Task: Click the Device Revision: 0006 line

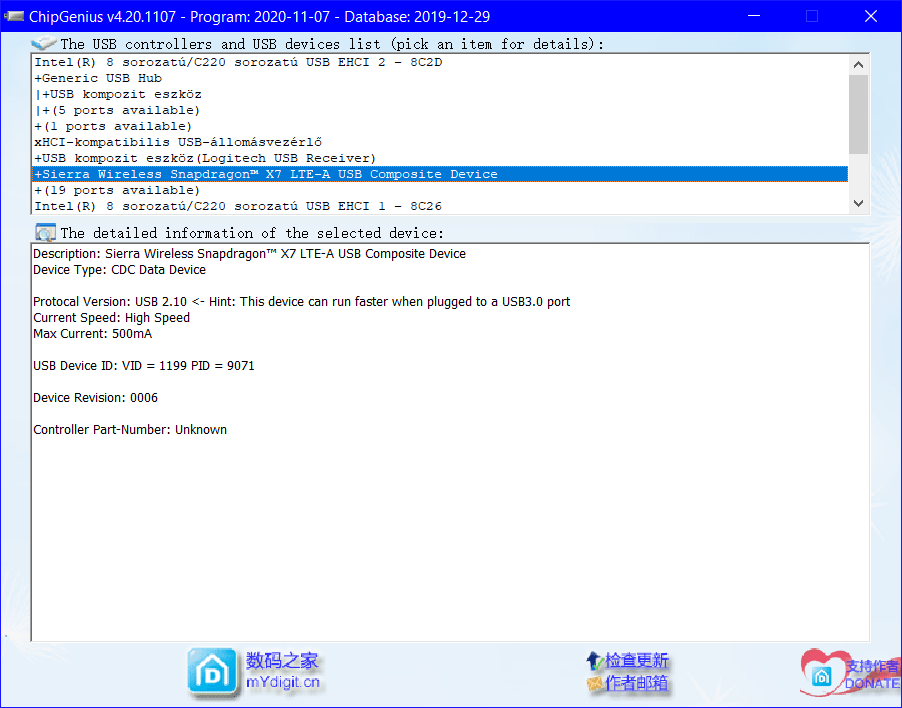Action: point(95,398)
